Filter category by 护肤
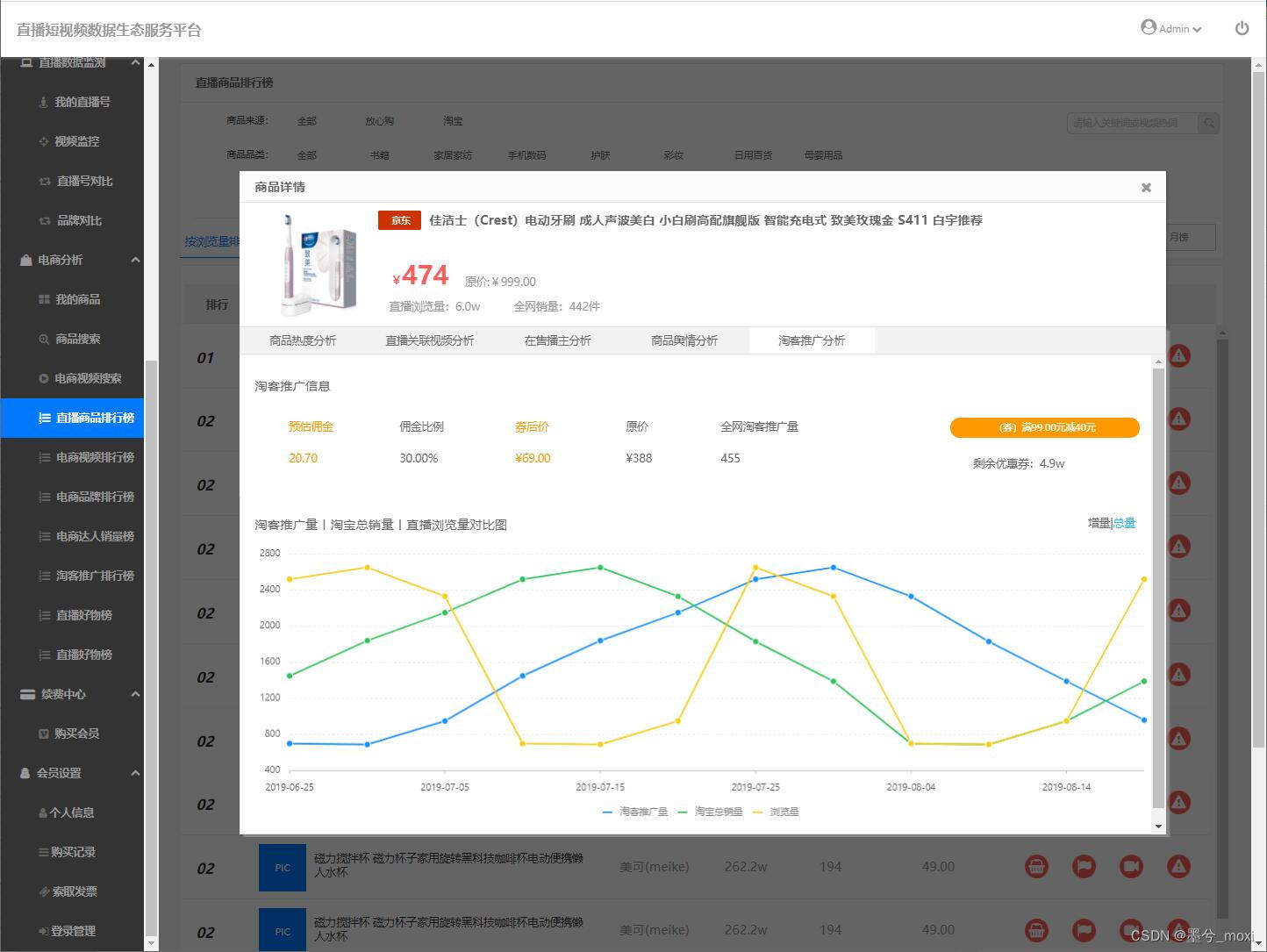This screenshot has width=1267, height=952. click(600, 155)
